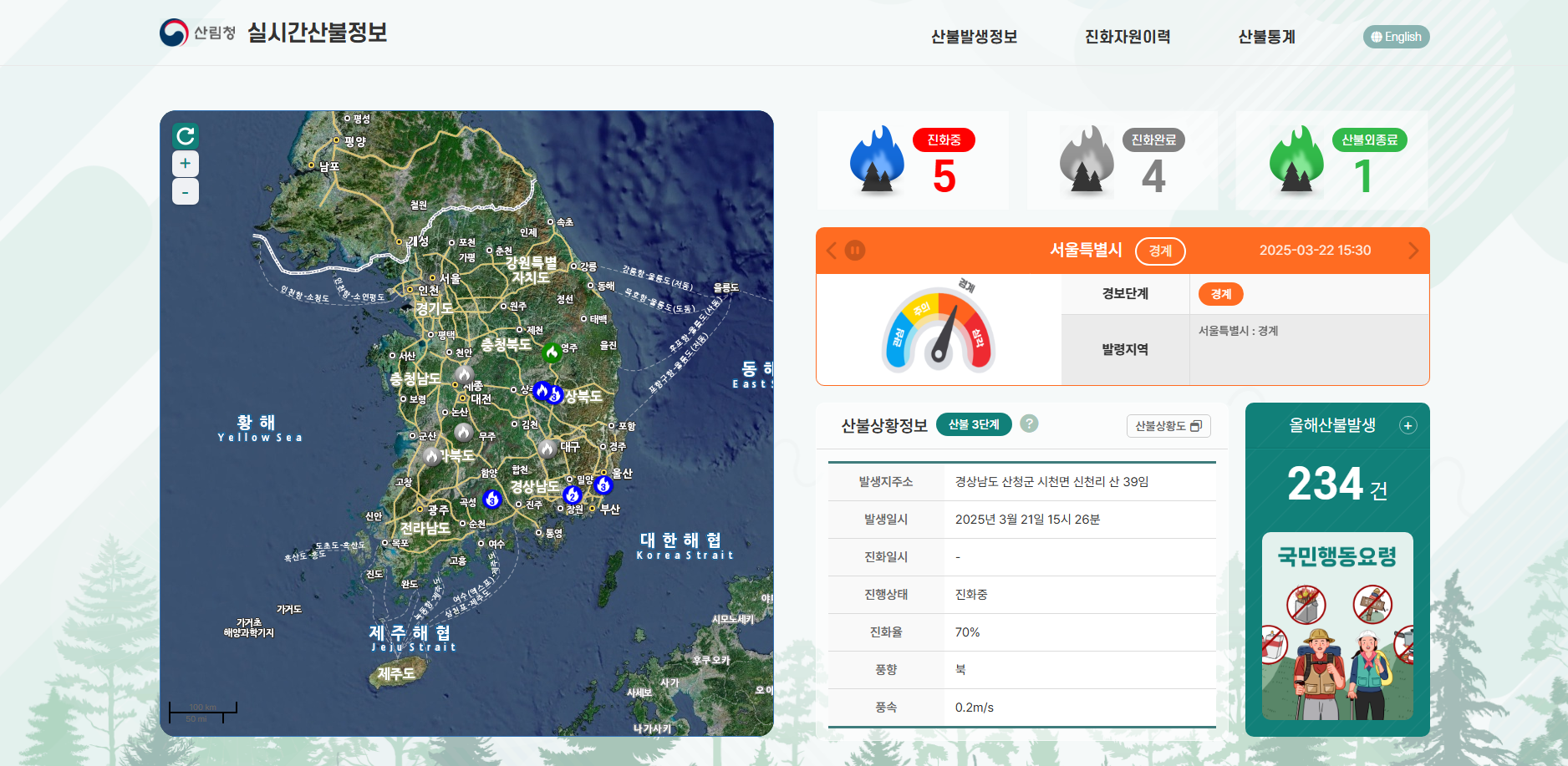Select the gray fire marker left of 무주

coord(463,432)
